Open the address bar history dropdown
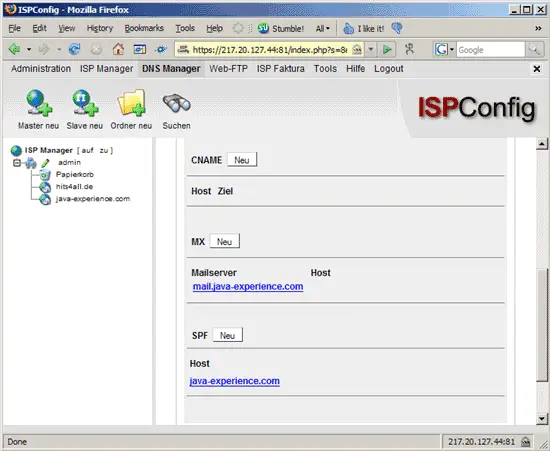The height and width of the screenshot is (451, 550). coord(371,49)
